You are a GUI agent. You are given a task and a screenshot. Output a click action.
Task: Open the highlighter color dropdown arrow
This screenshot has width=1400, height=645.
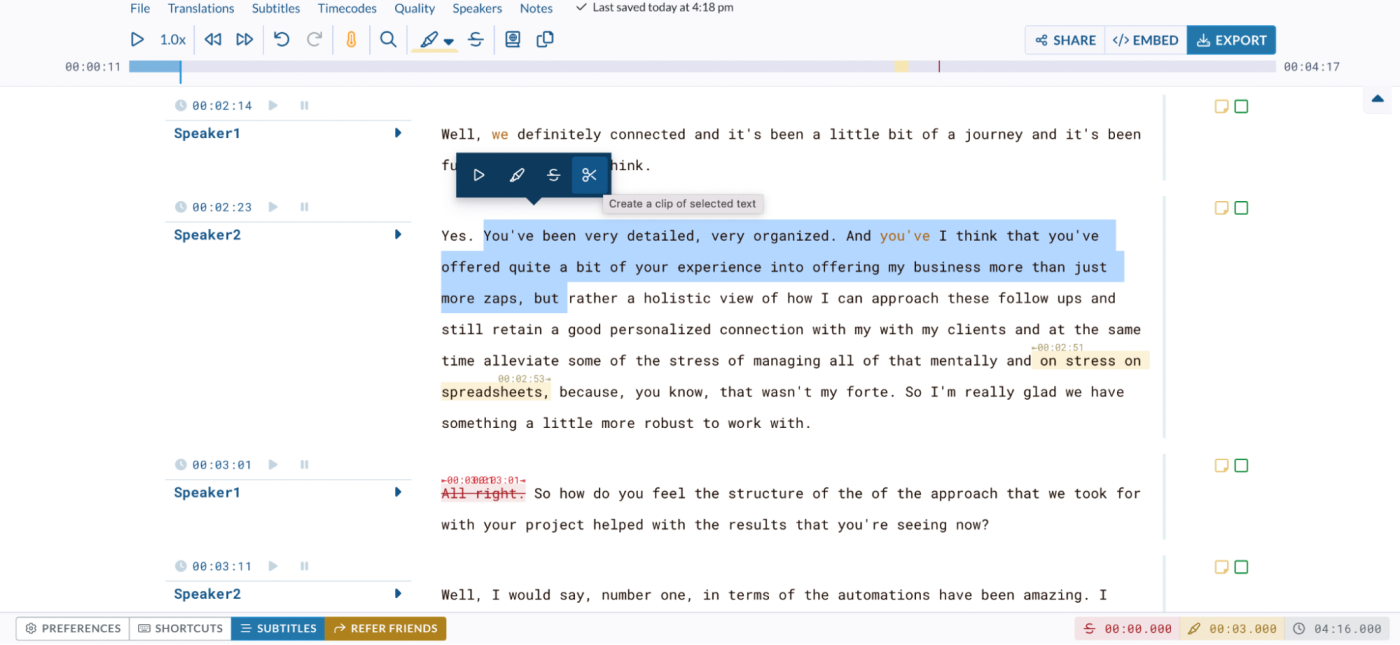pyautogui.click(x=449, y=42)
